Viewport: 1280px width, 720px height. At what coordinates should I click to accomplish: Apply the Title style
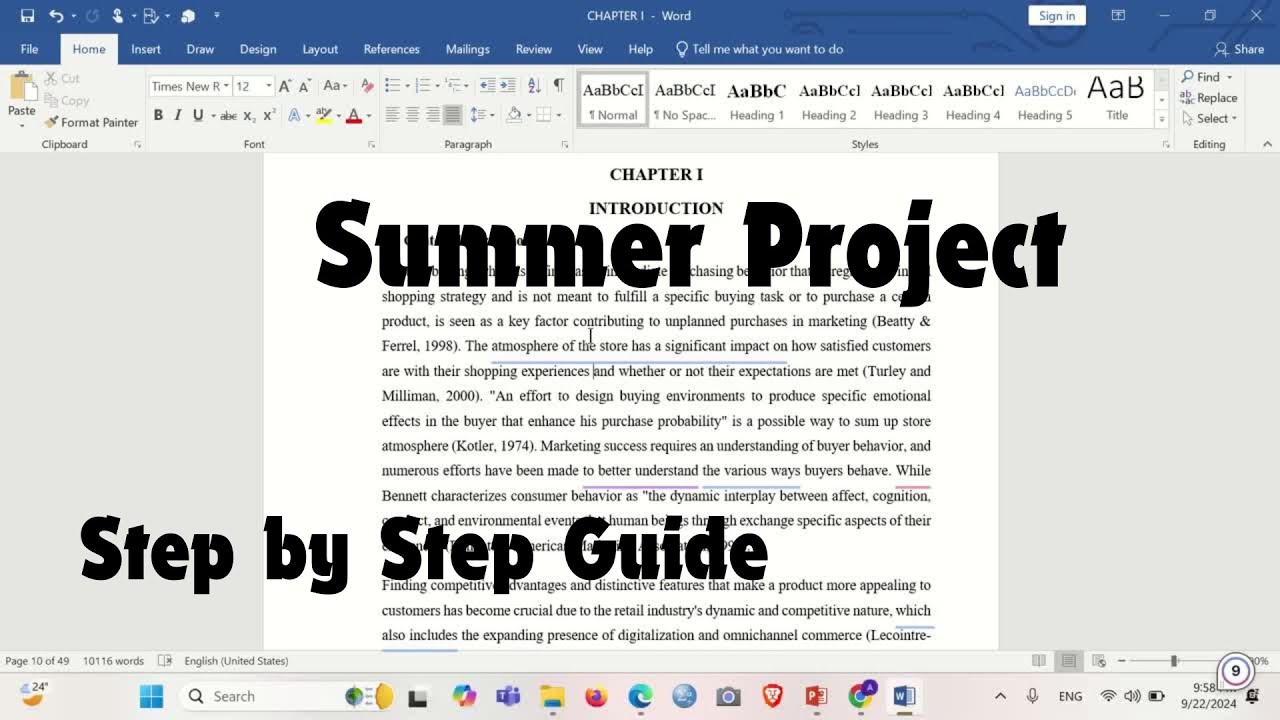pyautogui.click(x=1117, y=100)
